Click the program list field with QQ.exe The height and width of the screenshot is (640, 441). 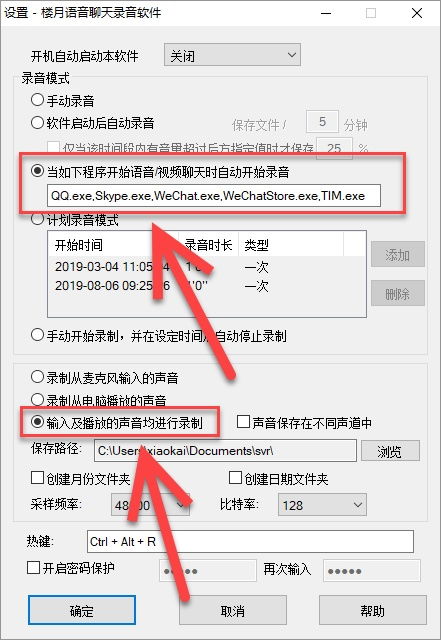pos(214,196)
